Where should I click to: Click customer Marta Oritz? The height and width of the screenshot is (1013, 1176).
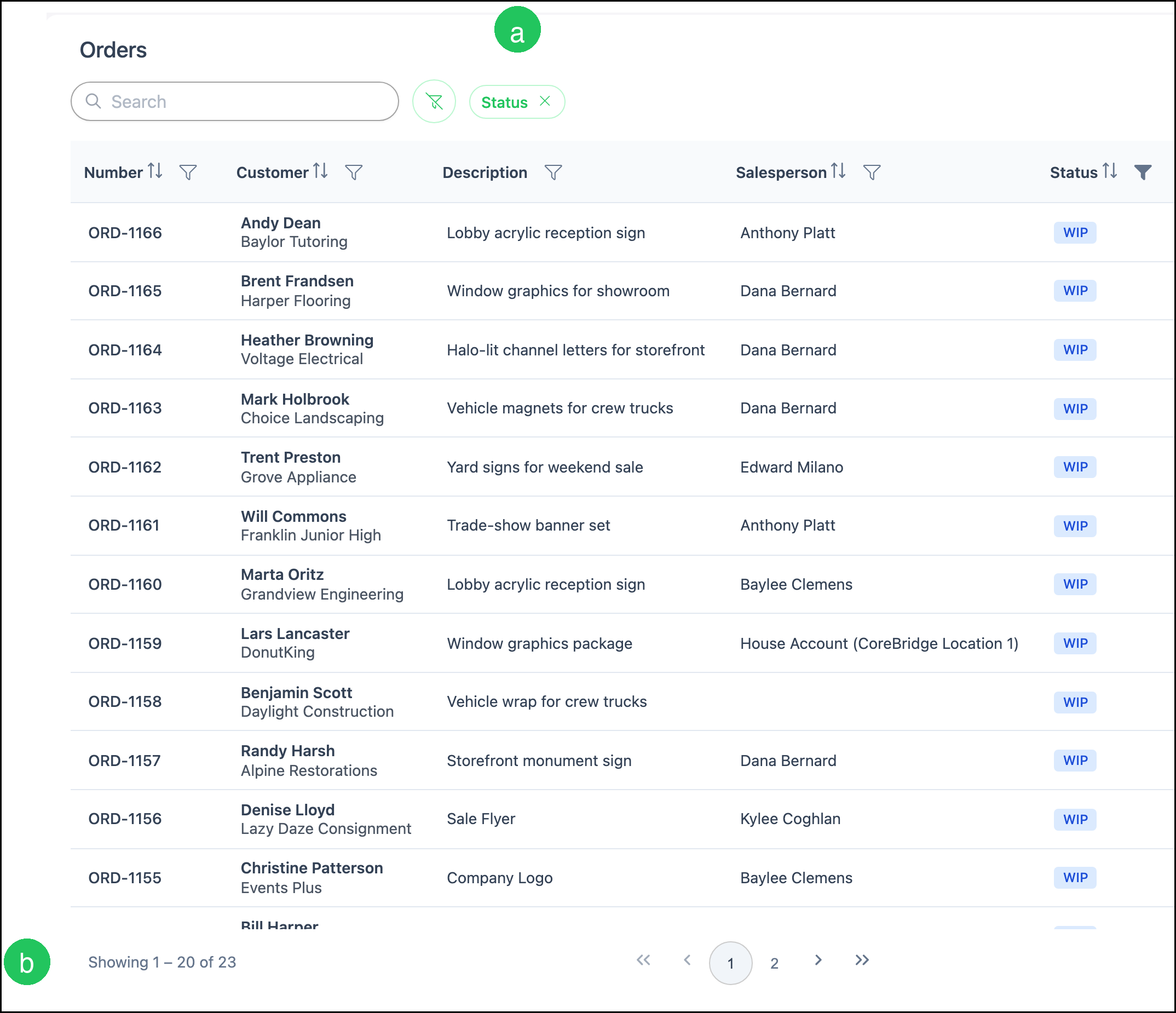coord(282,574)
